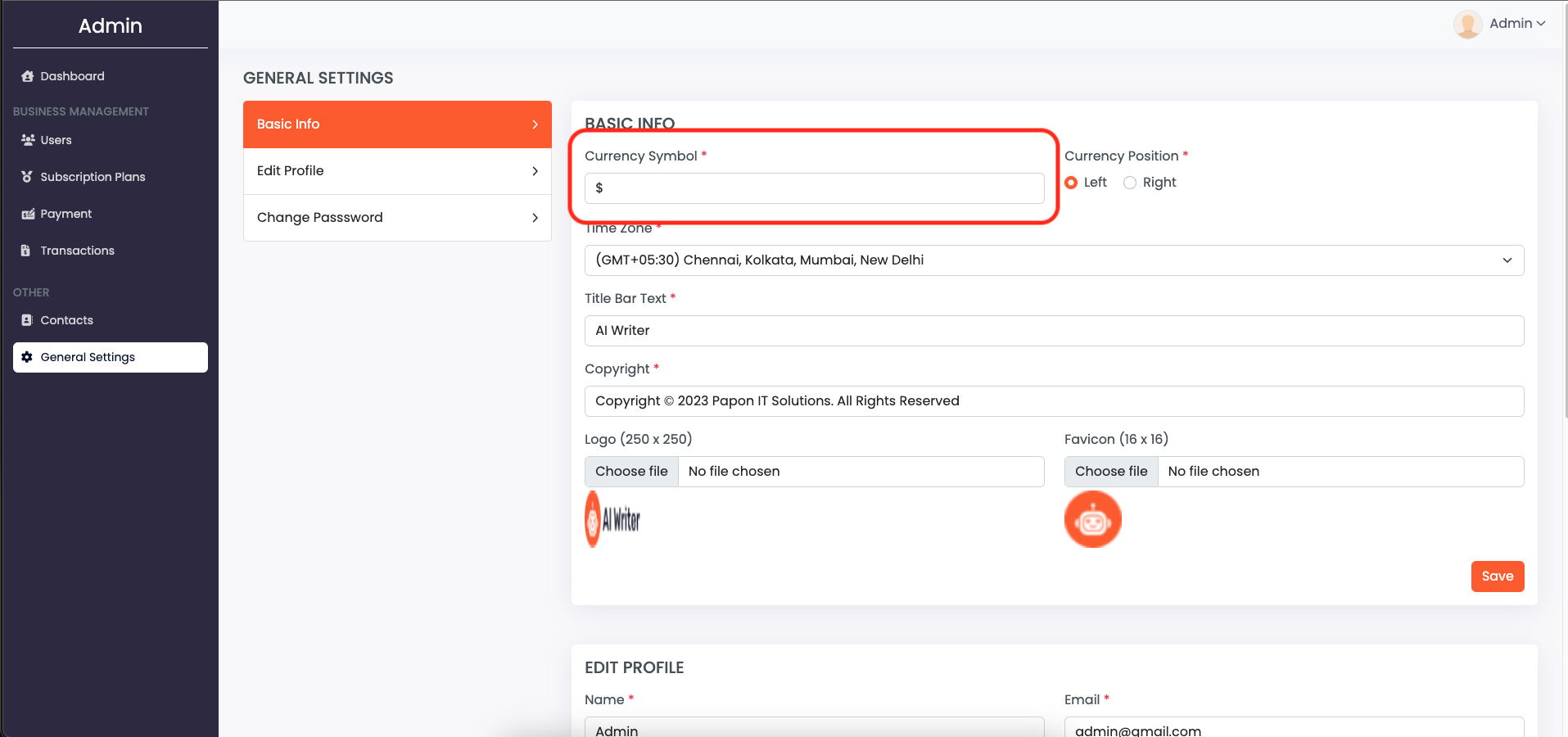Click the Payment icon in sidebar

click(x=27, y=214)
